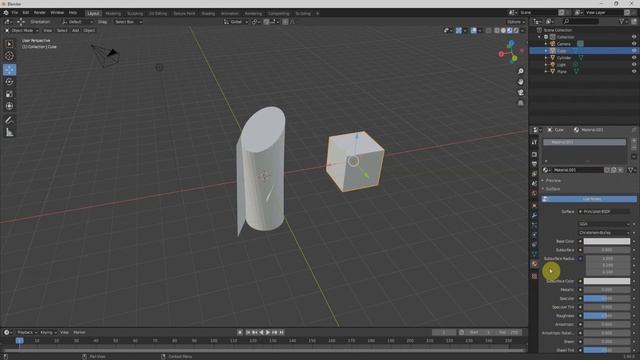Switch viewport to rendered shading sphere

tap(516, 30)
